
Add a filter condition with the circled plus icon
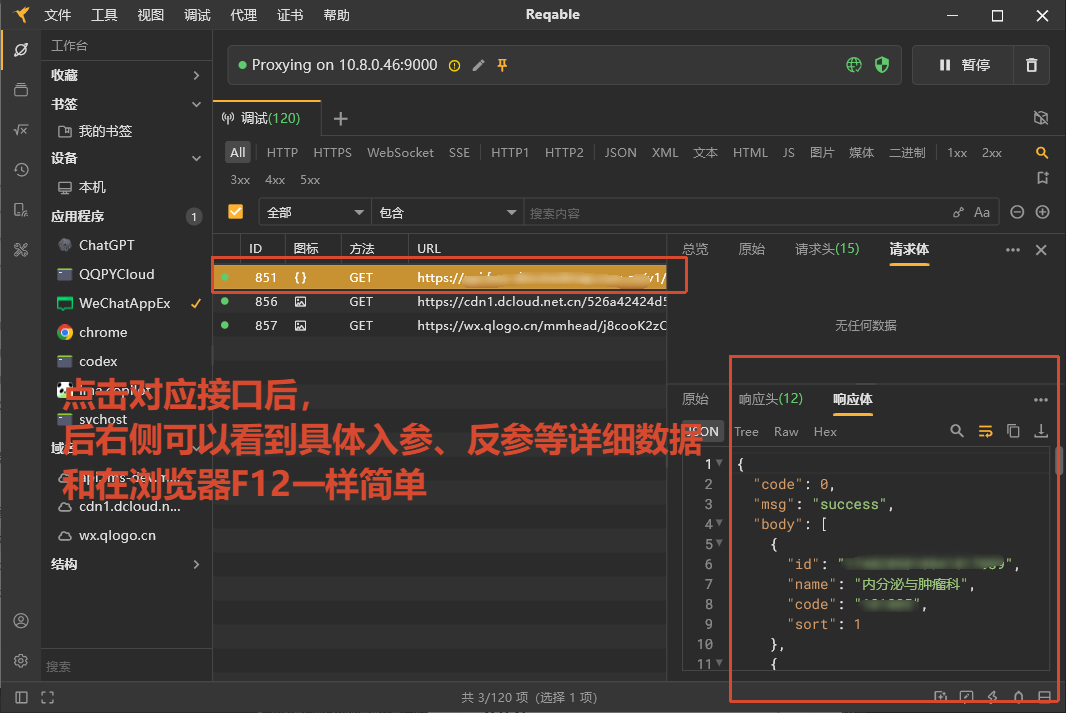1042,212
